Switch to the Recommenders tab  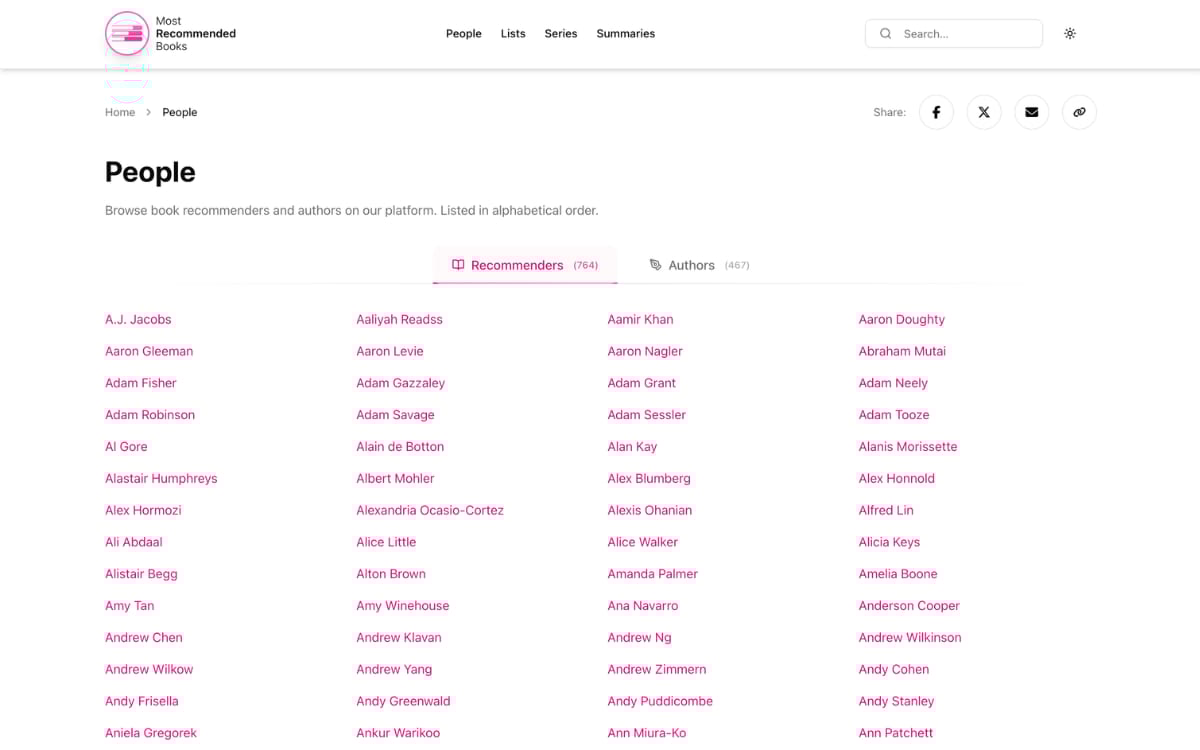click(525, 265)
